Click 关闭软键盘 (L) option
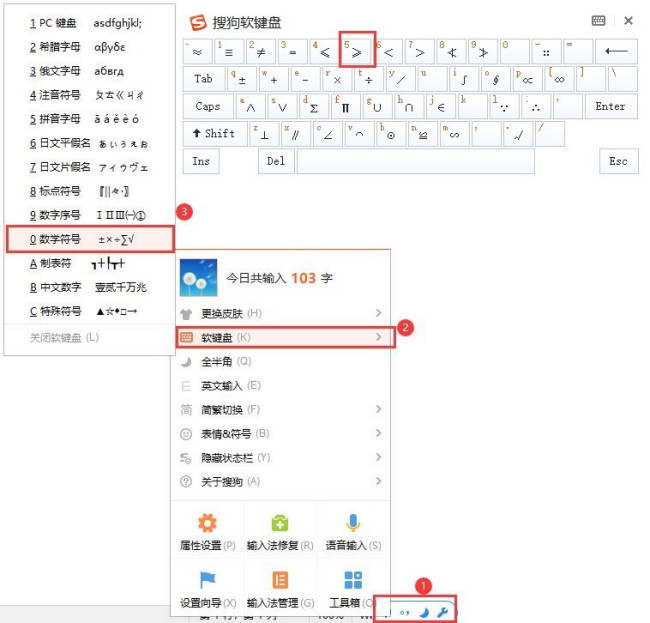The width and height of the screenshot is (650, 623). pos(64,337)
